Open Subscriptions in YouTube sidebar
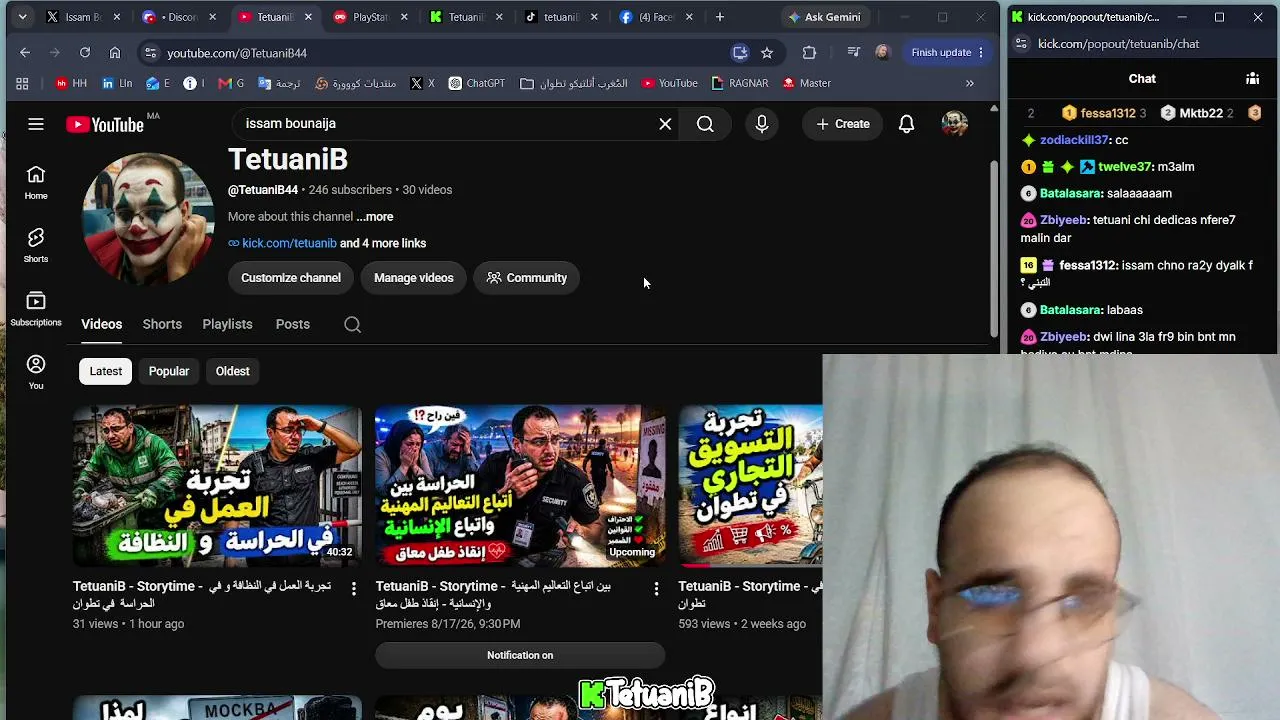The width and height of the screenshot is (1280, 720). click(x=36, y=309)
